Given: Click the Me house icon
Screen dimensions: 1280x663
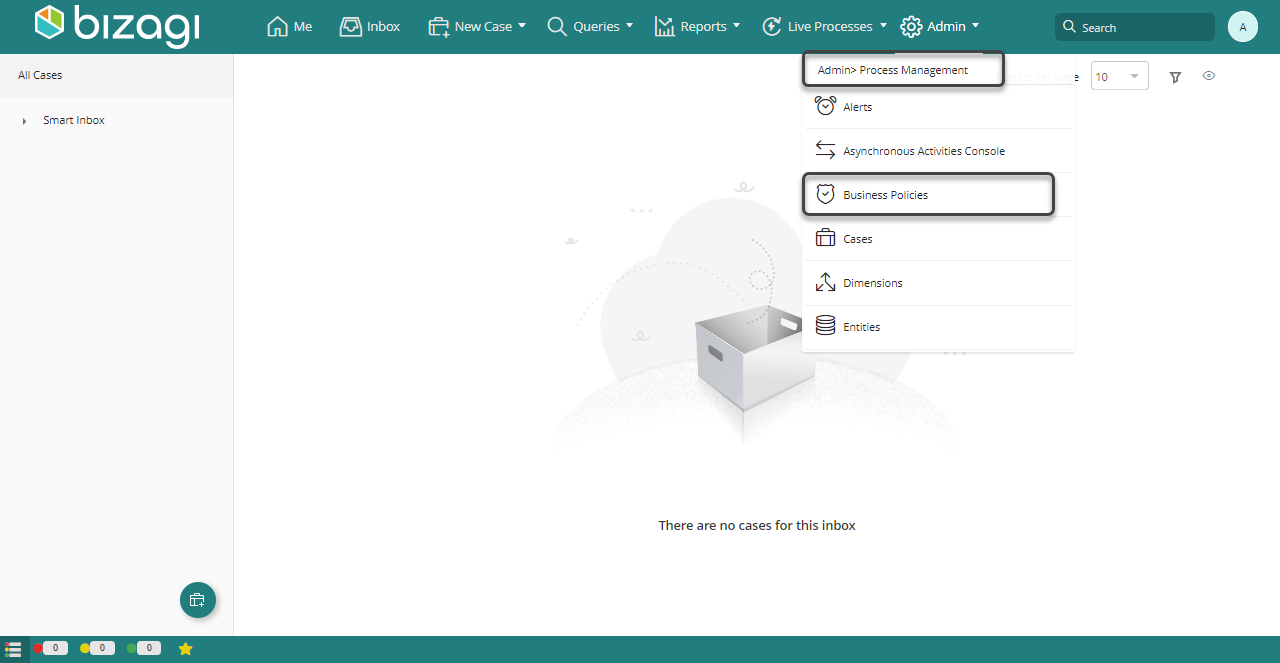Looking at the screenshot, I should click(x=277, y=26).
